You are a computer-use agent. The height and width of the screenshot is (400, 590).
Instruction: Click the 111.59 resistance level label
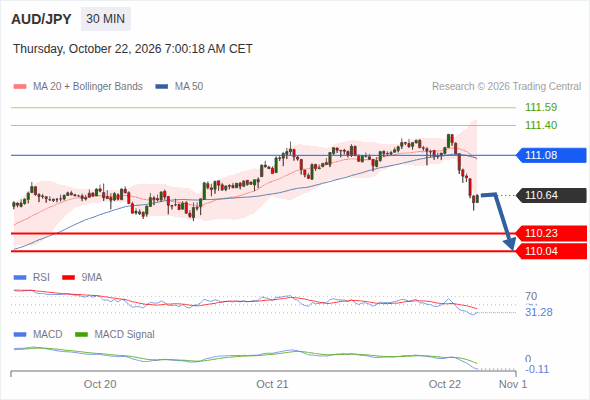pos(541,107)
